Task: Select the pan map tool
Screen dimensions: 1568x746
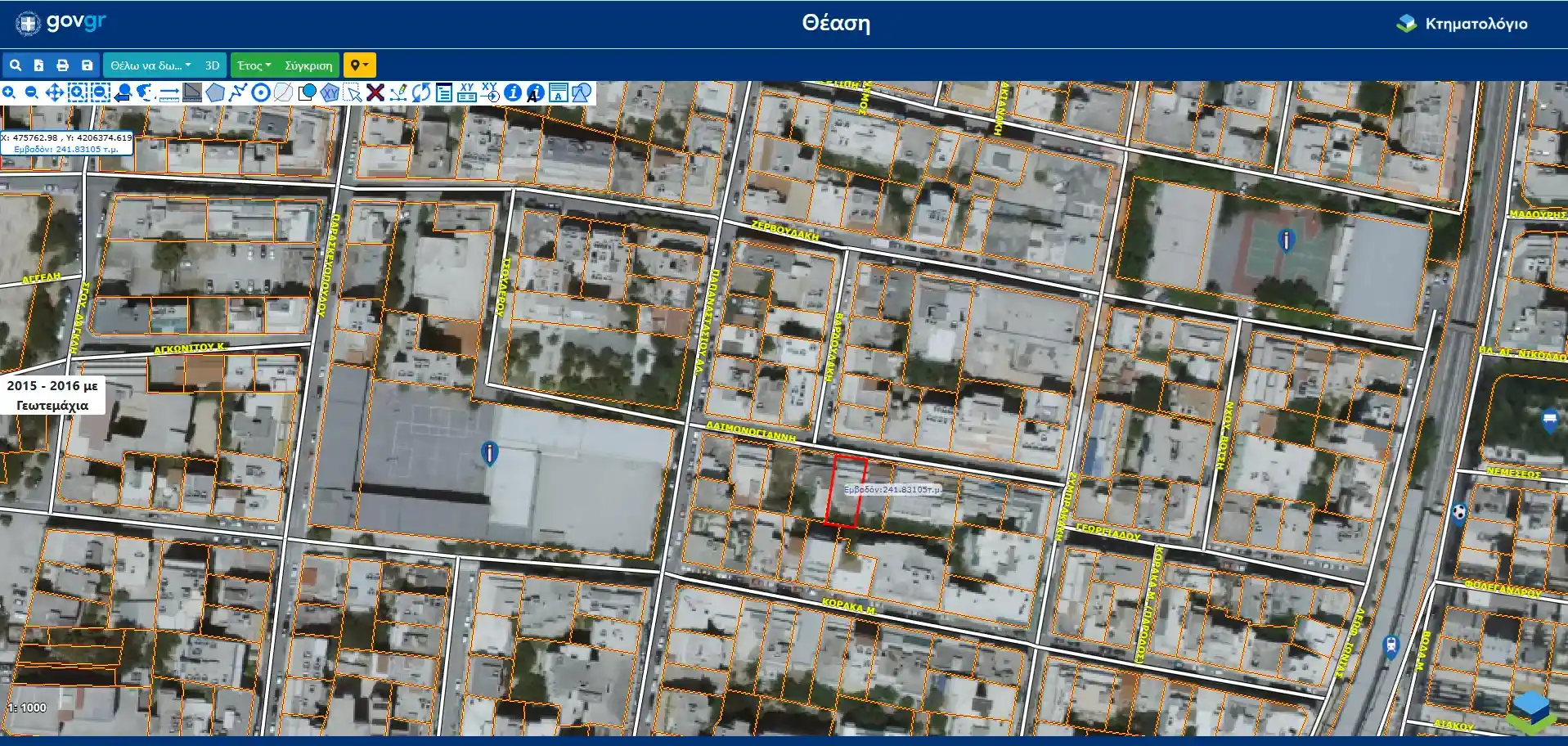Action: [54, 92]
